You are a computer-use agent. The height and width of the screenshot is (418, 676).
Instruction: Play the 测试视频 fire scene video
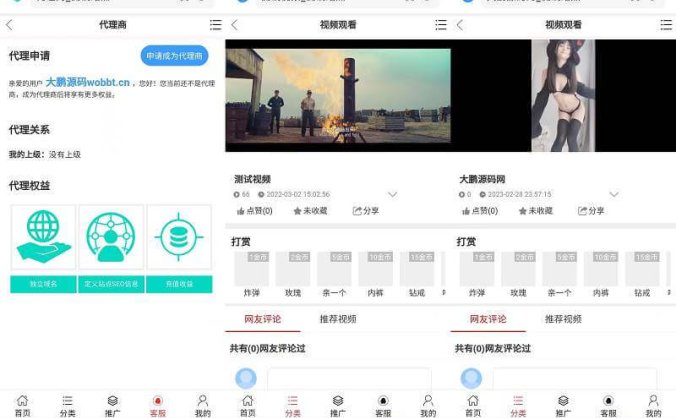[x=338, y=96]
